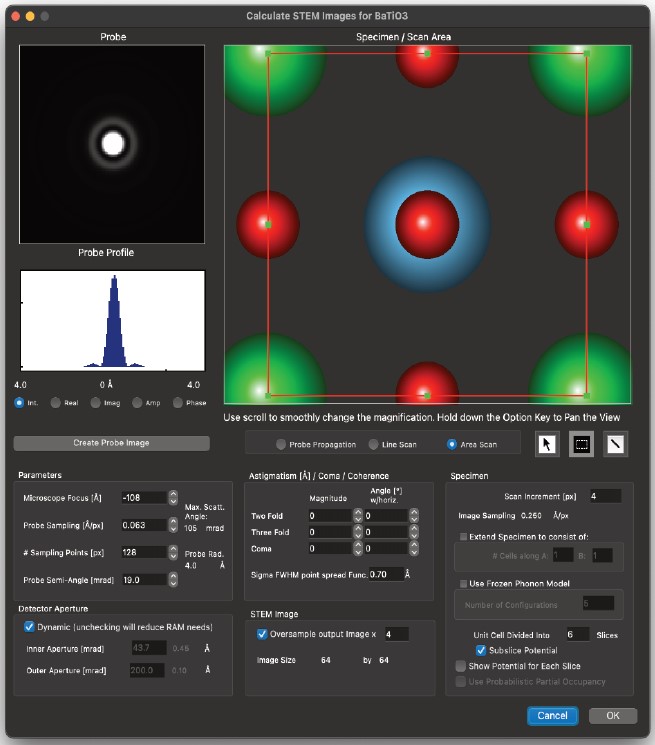Click the Microscope Focus stepper arrows
The width and height of the screenshot is (655, 745).
[x=174, y=497]
